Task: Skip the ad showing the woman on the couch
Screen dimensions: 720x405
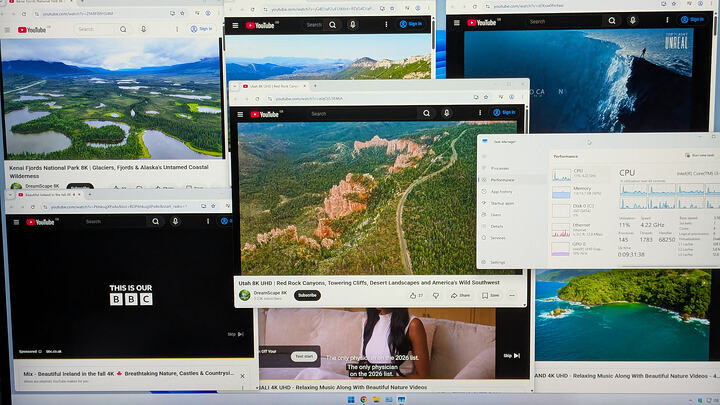Action: tap(512, 355)
